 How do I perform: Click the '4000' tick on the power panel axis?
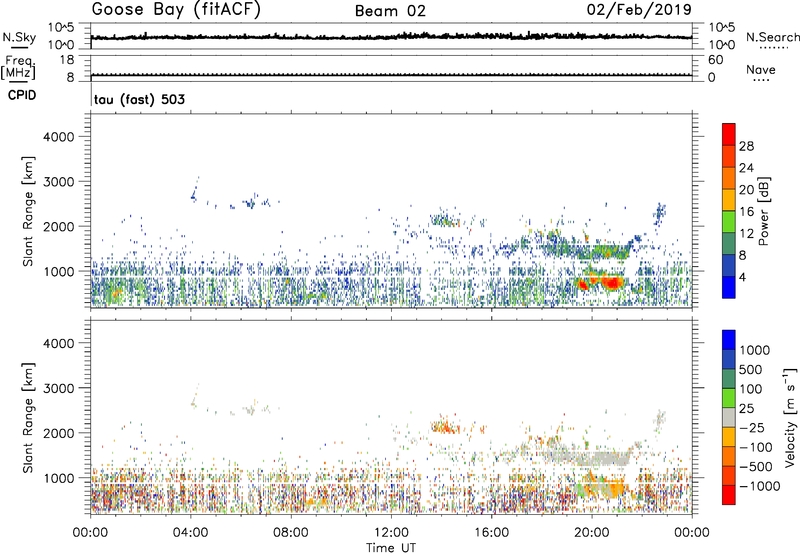pyautogui.click(x=58, y=137)
